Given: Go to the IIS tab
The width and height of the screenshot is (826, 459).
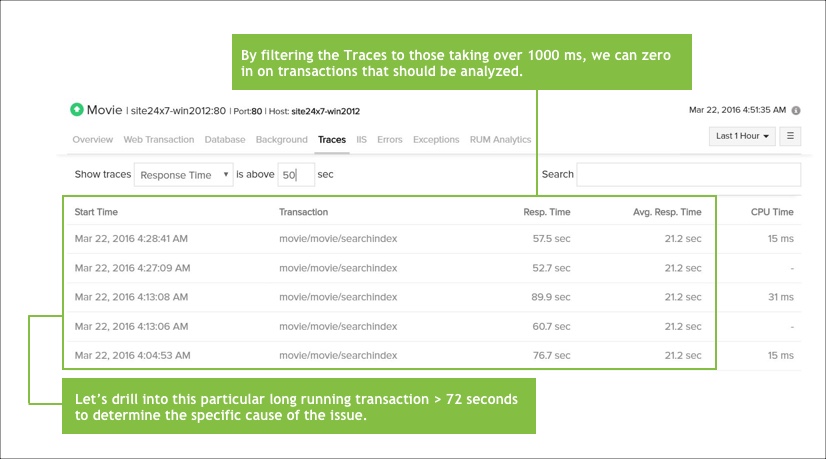Looking at the screenshot, I should click(361, 140).
